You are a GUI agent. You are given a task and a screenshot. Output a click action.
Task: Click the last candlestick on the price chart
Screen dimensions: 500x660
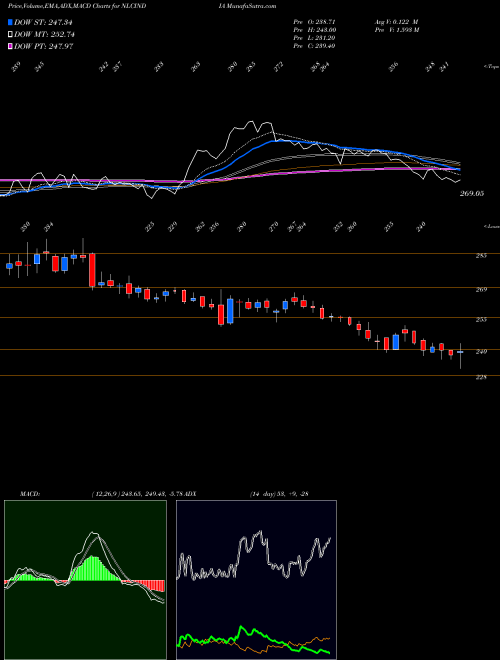coord(460,355)
